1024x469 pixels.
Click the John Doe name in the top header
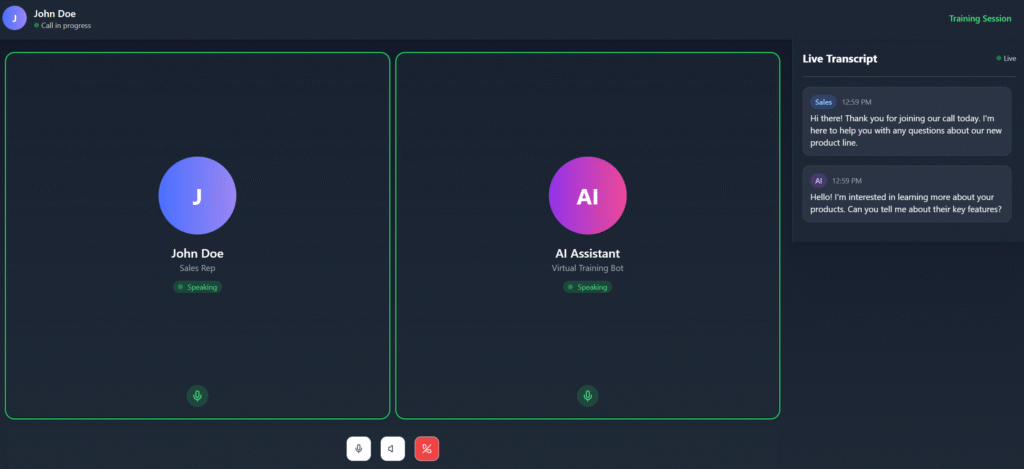pyautogui.click(x=55, y=13)
